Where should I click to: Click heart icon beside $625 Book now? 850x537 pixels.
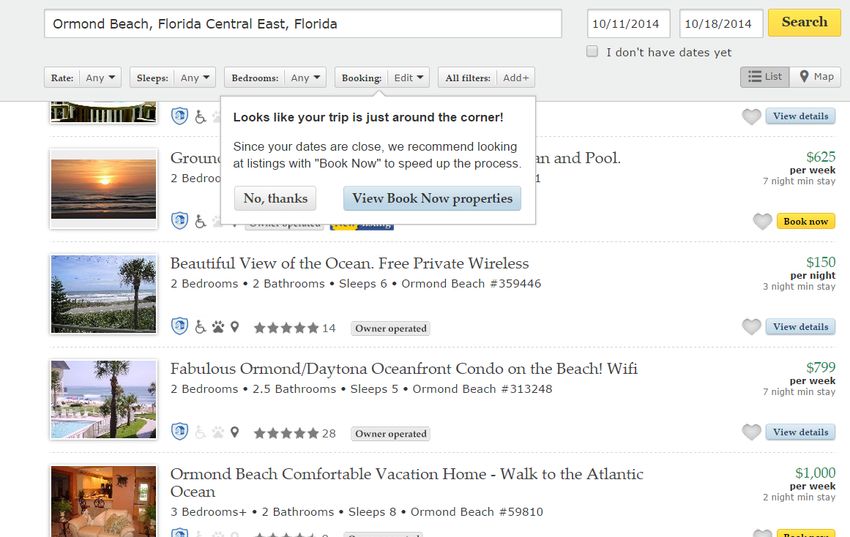(x=762, y=221)
